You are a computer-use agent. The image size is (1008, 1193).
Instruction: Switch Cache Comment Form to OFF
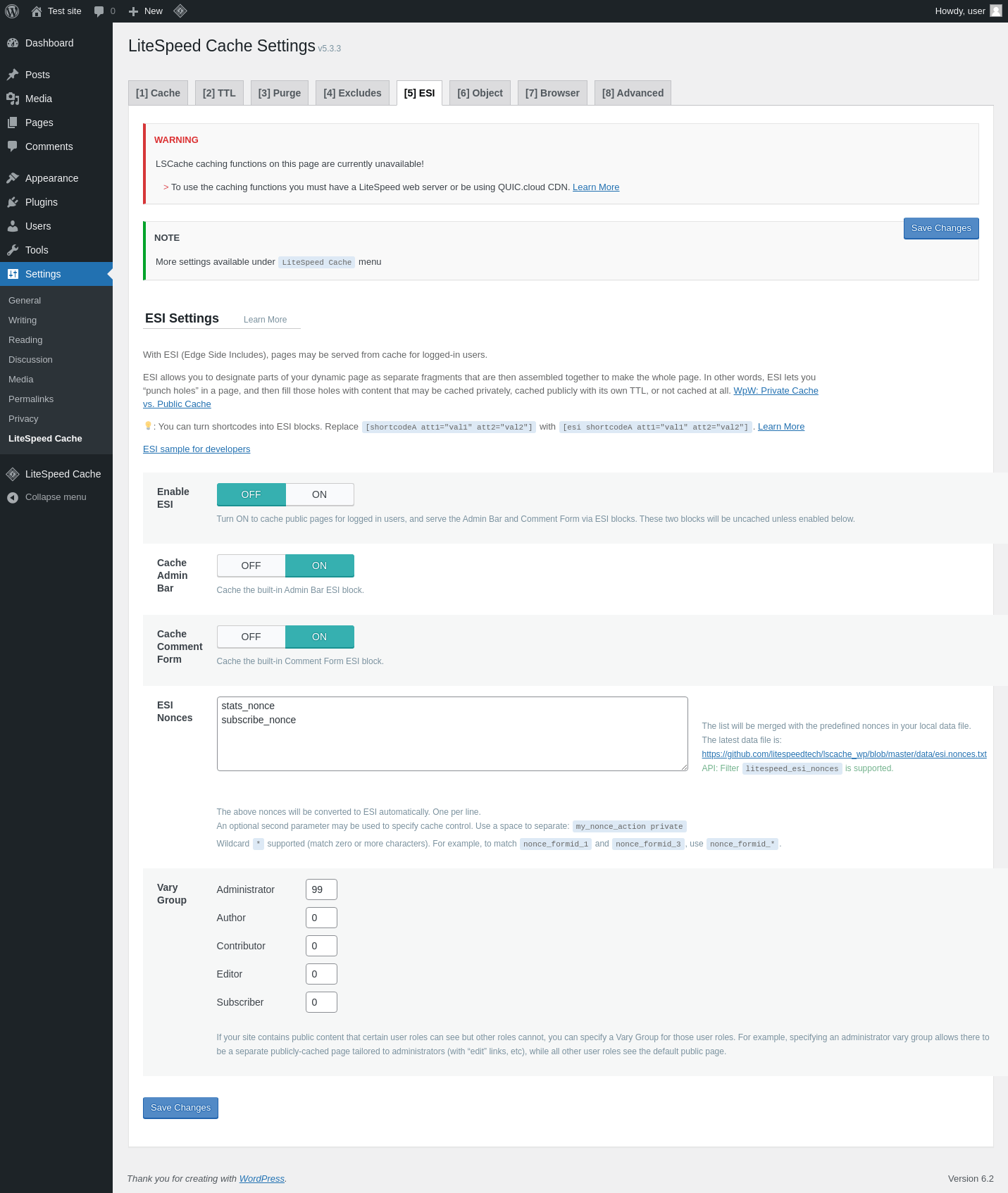(x=251, y=637)
